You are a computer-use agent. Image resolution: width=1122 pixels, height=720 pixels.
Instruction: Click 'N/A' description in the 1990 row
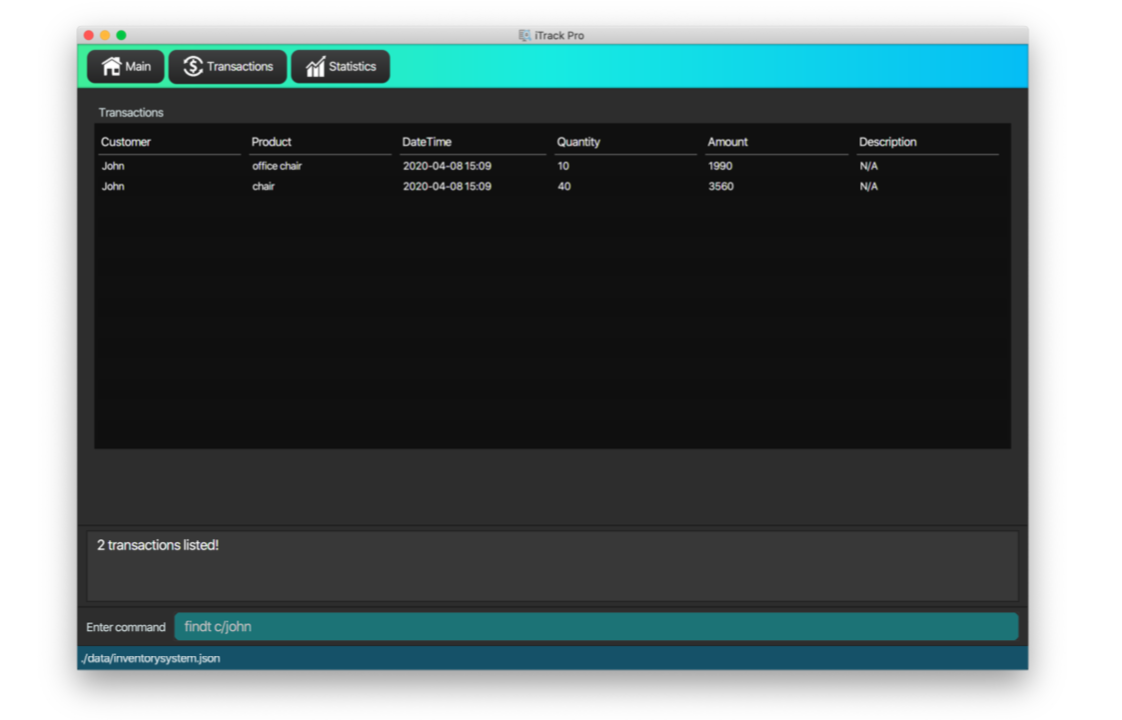[x=869, y=166]
